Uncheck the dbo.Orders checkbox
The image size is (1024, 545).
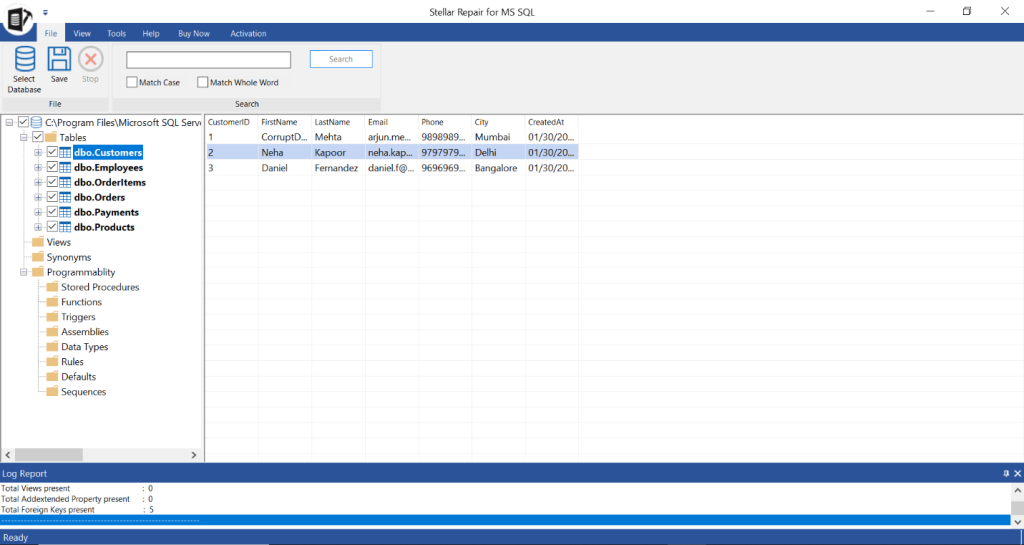pos(52,197)
